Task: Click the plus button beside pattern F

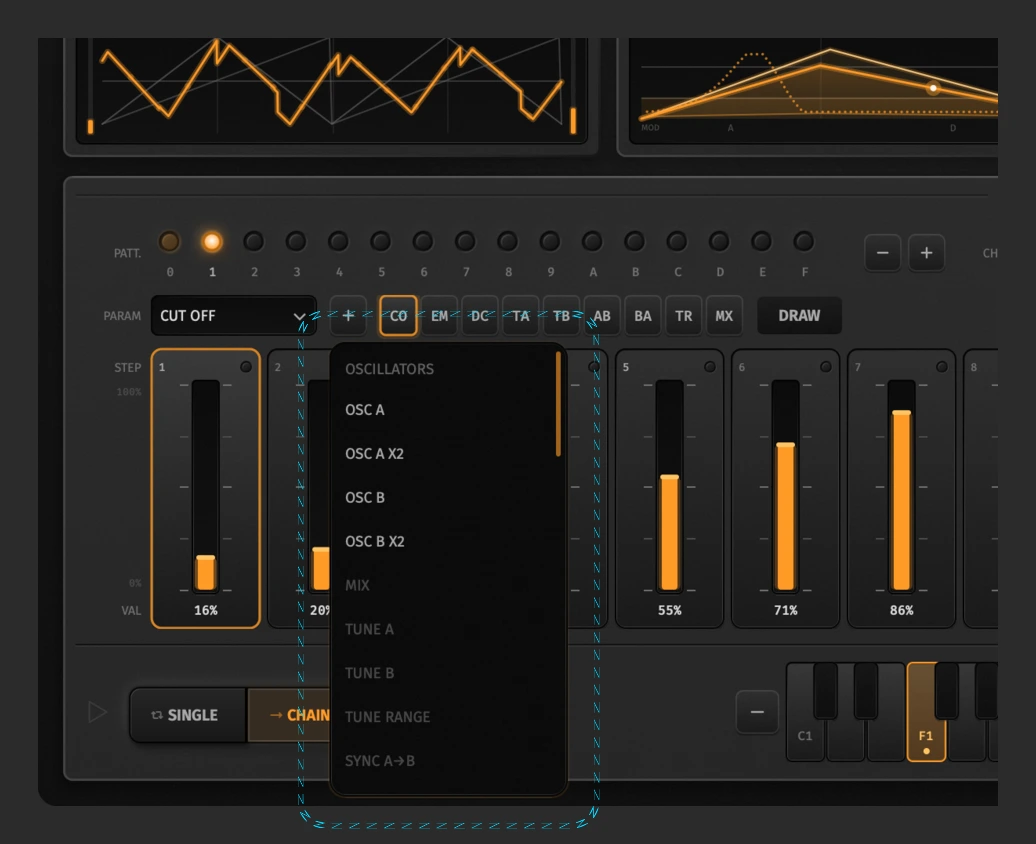Action: tap(926, 252)
